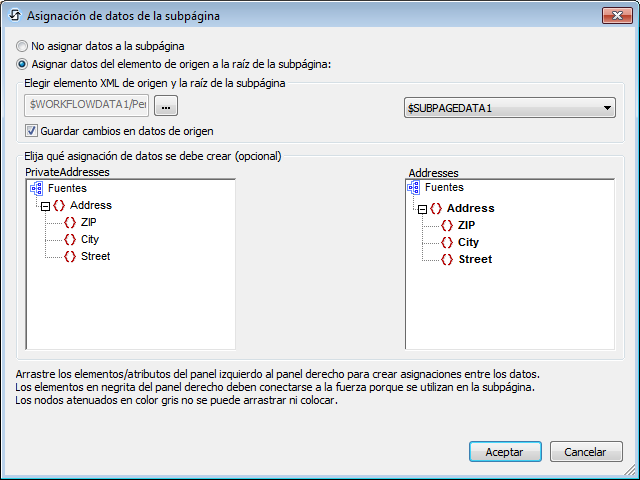Collapse the Address node in right tree
640x480 pixels.
click(422, 209)
